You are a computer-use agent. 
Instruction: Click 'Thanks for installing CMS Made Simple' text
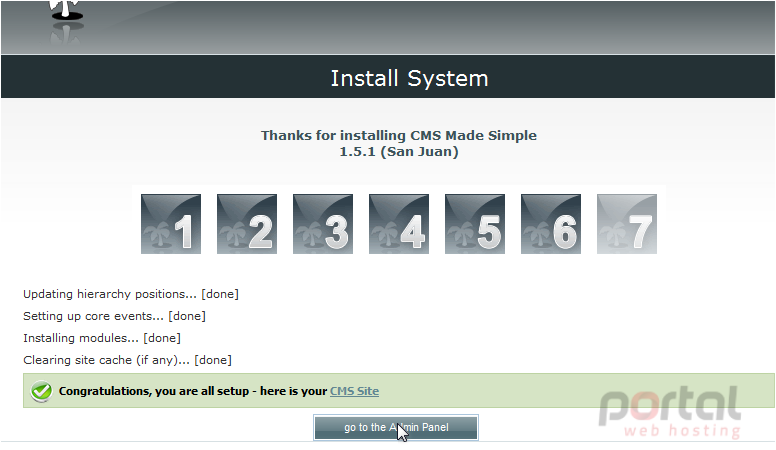coord(399,135)
